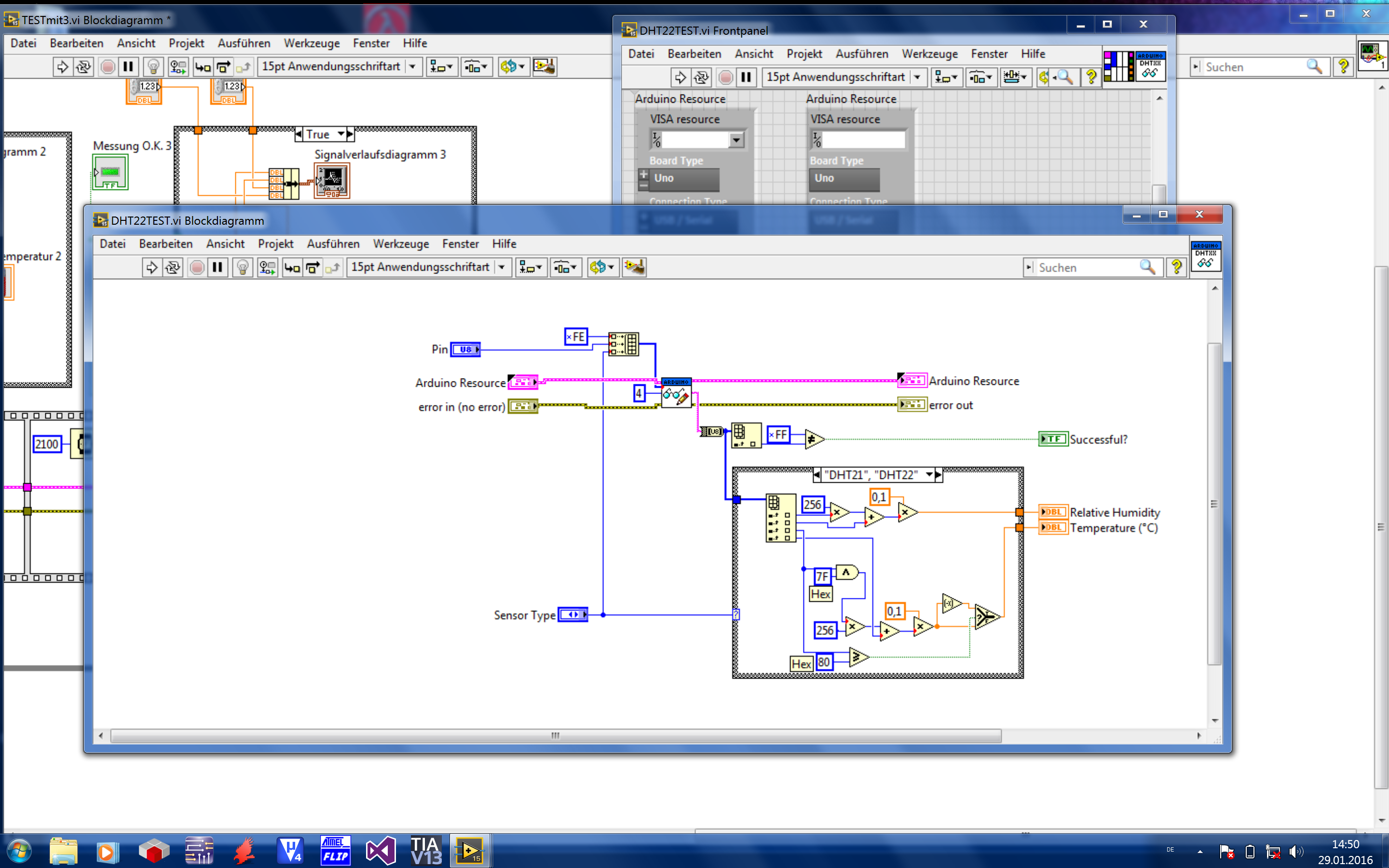Click Clean Up Diagram broom icon in DHT22TEST Blockdiagramm
1389x868 pixels.
(x=634, y=268)
